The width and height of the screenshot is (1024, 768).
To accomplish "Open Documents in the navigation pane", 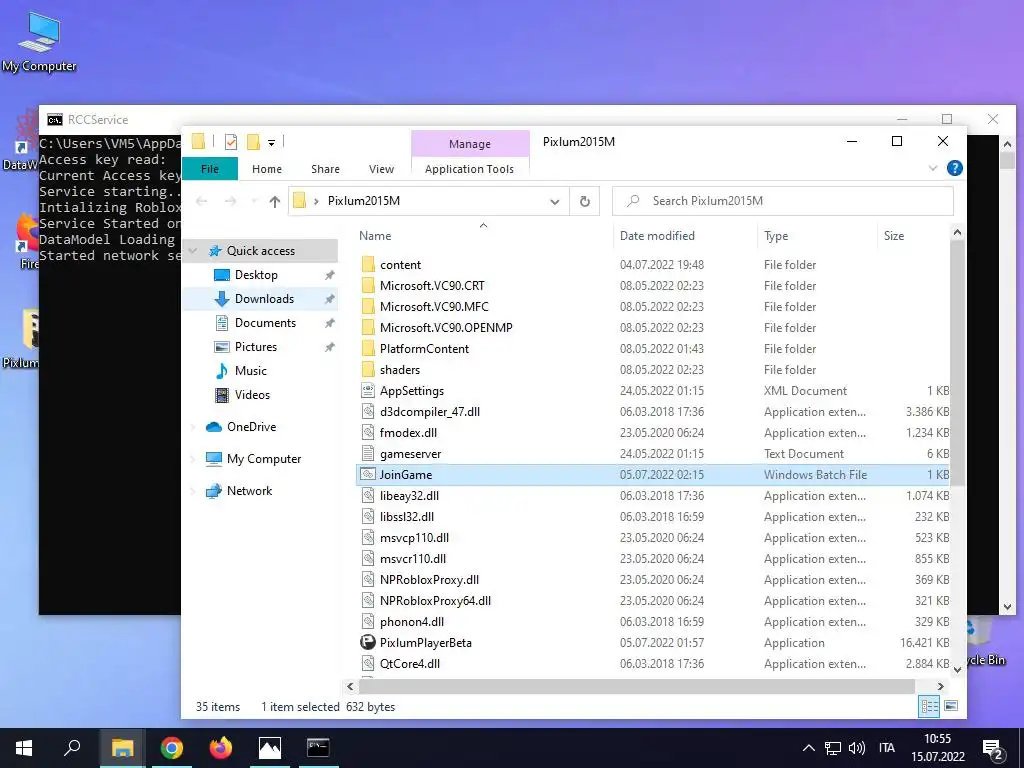I will point(265,323).
